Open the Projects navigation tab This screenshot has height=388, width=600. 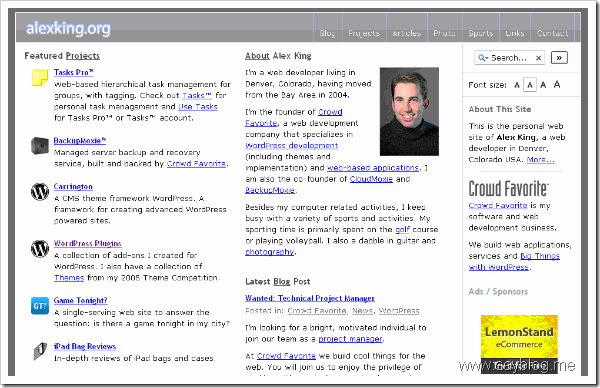tap(364, 33)
